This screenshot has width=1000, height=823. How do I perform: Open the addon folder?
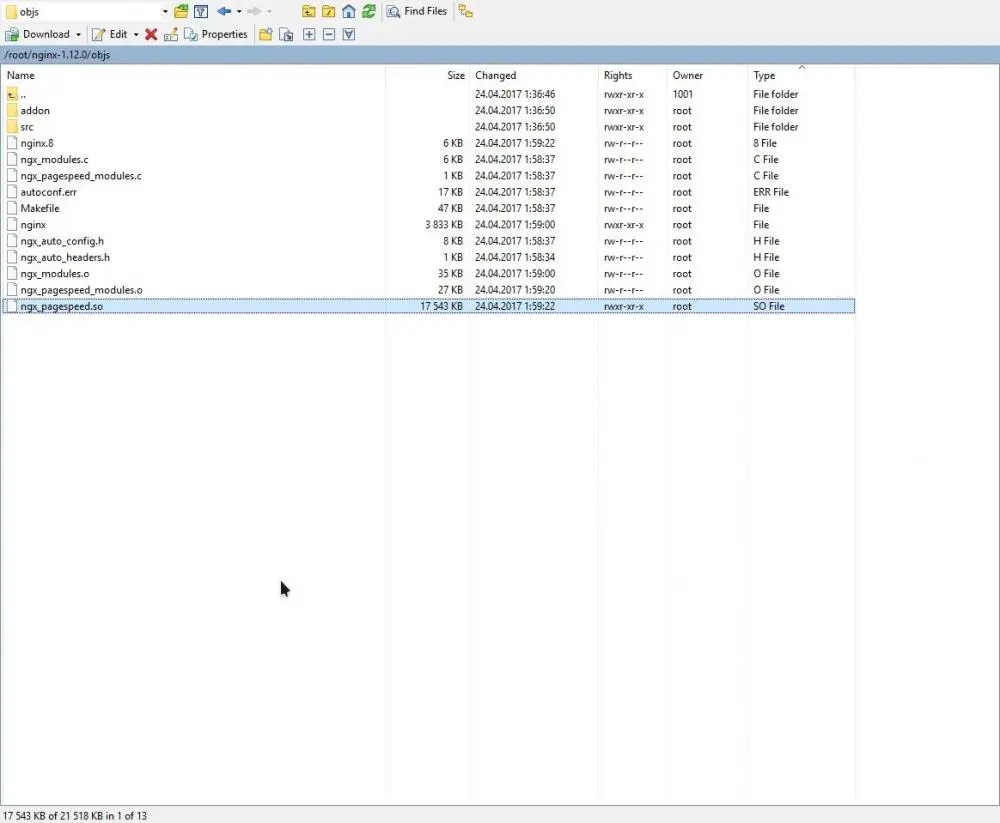click(35, 110)
